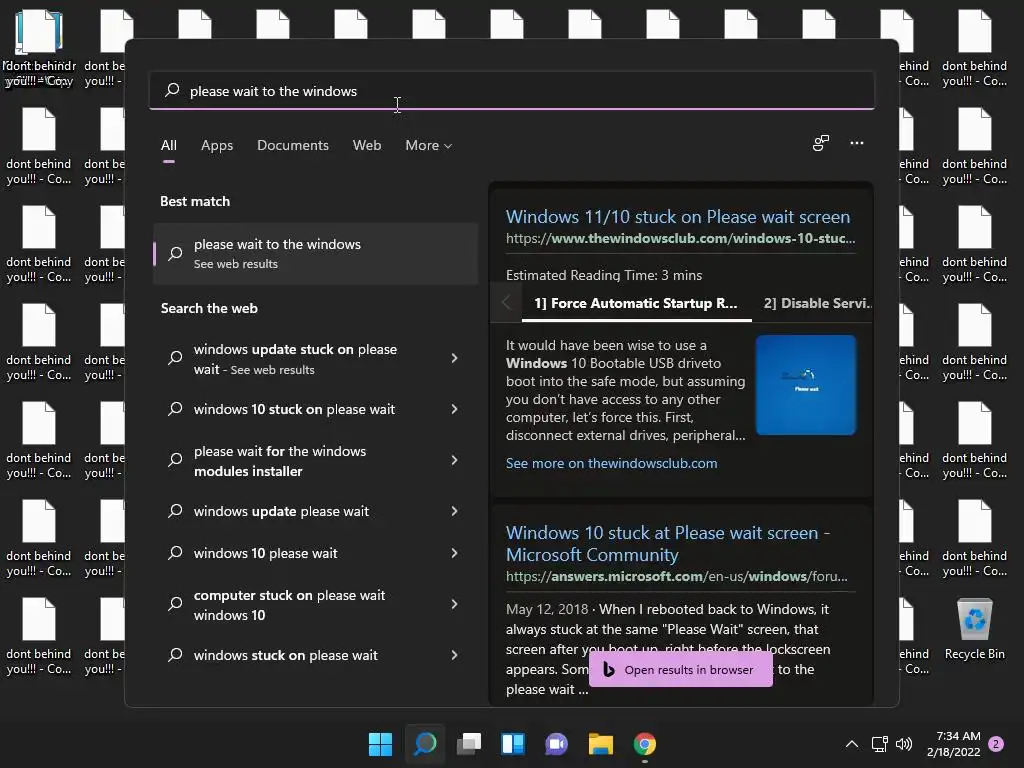Select the All search tab
1024x768 pixels.
pyautogui.click(x=168, y=145)
